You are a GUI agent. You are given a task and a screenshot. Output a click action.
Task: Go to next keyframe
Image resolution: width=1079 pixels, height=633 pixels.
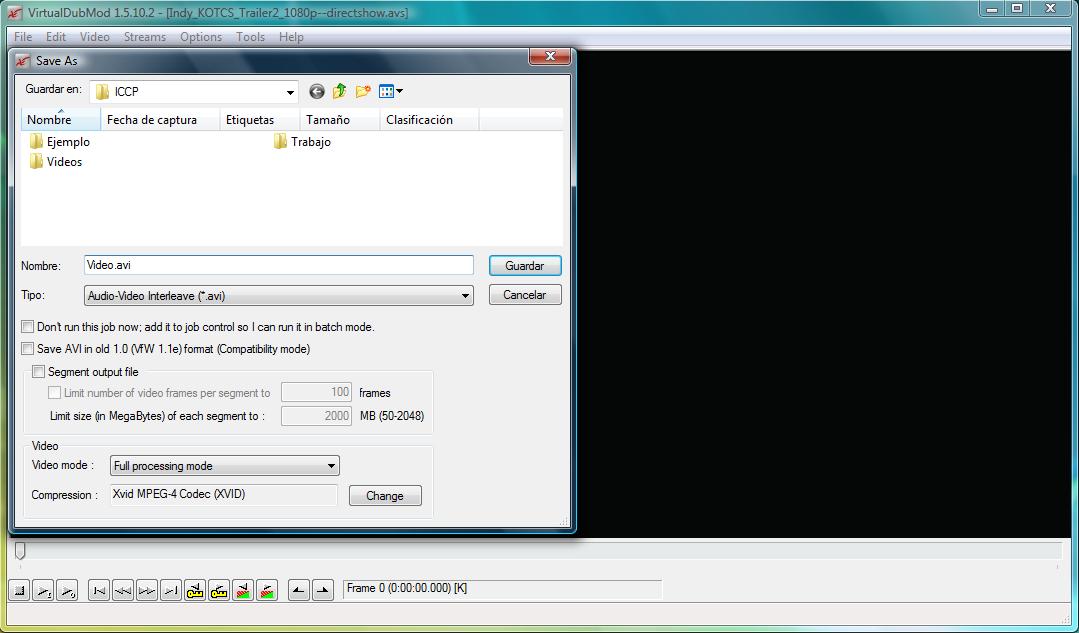tap(219, 590)
